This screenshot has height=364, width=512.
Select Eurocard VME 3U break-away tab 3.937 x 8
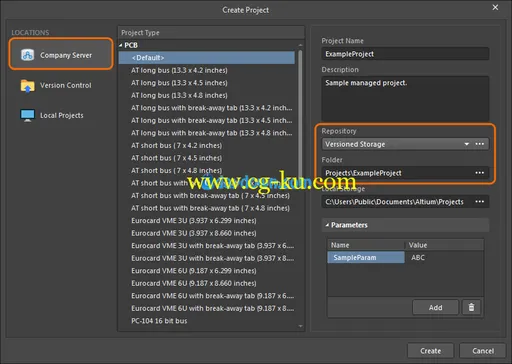[x=207, y=258]
